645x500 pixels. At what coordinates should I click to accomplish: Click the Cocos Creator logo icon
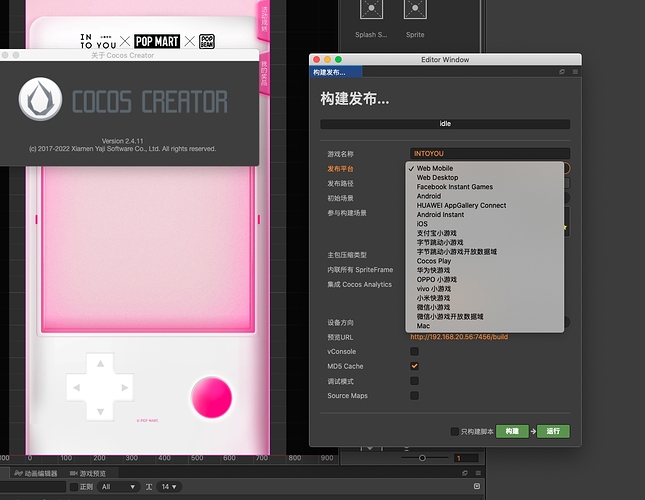coord(40,99)
